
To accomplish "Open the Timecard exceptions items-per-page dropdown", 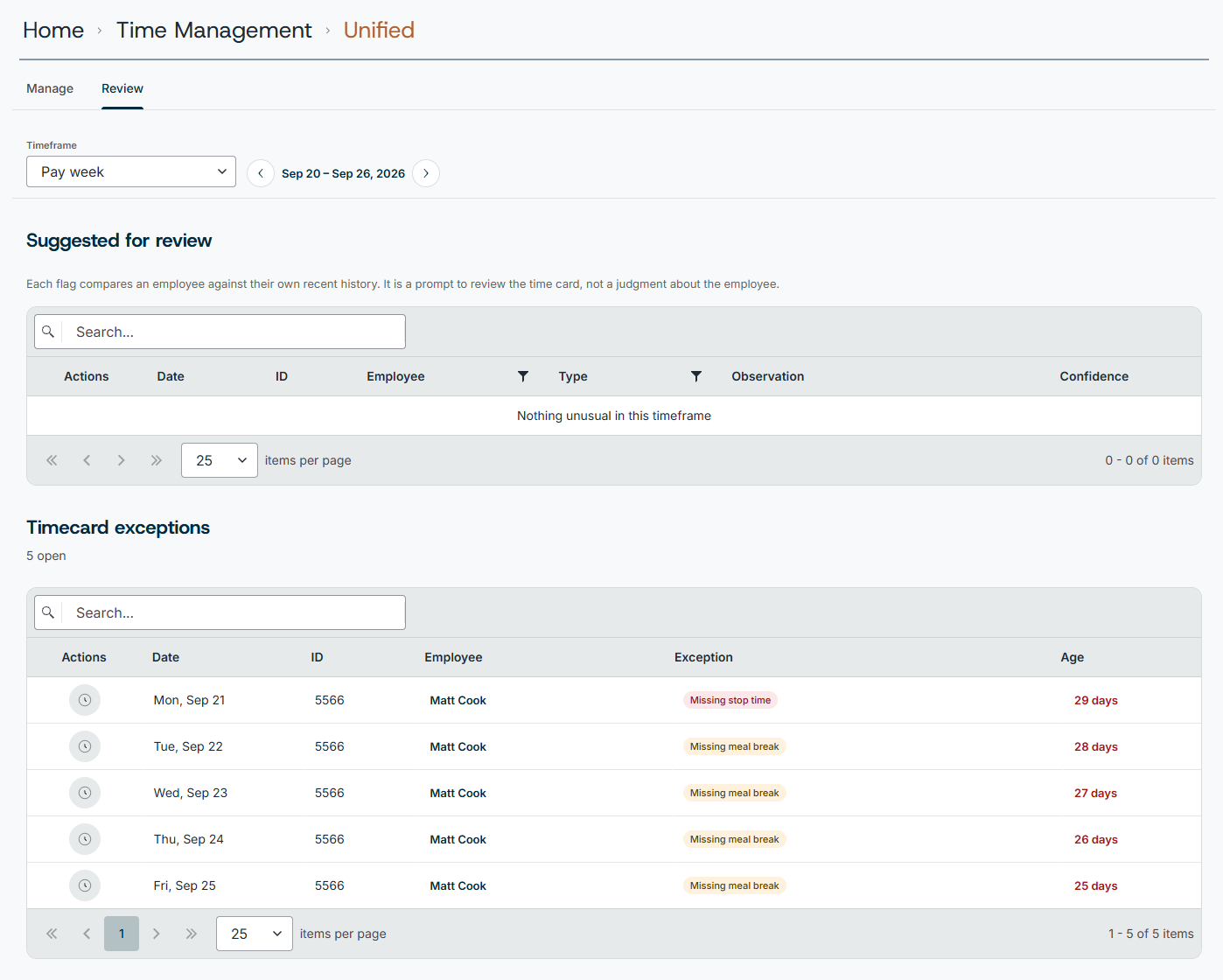I will (255, 934).
